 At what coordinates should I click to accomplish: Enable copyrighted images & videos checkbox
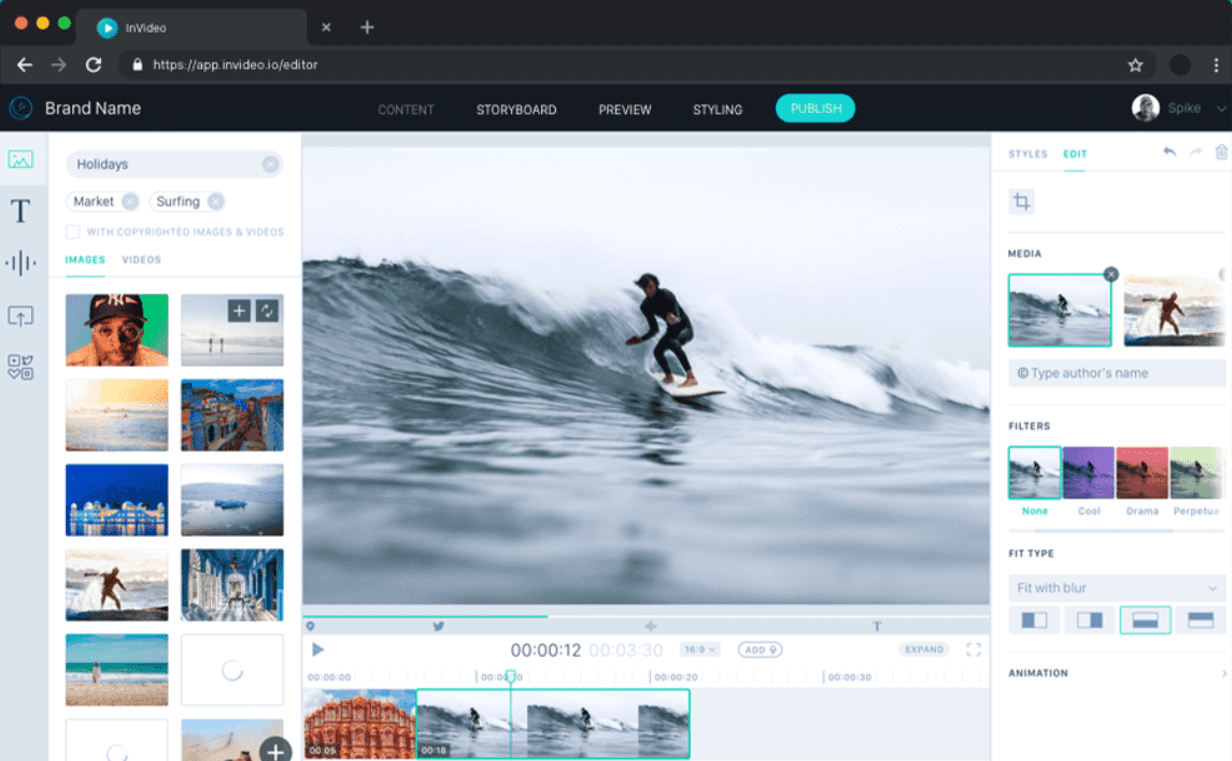click(73, 232)
